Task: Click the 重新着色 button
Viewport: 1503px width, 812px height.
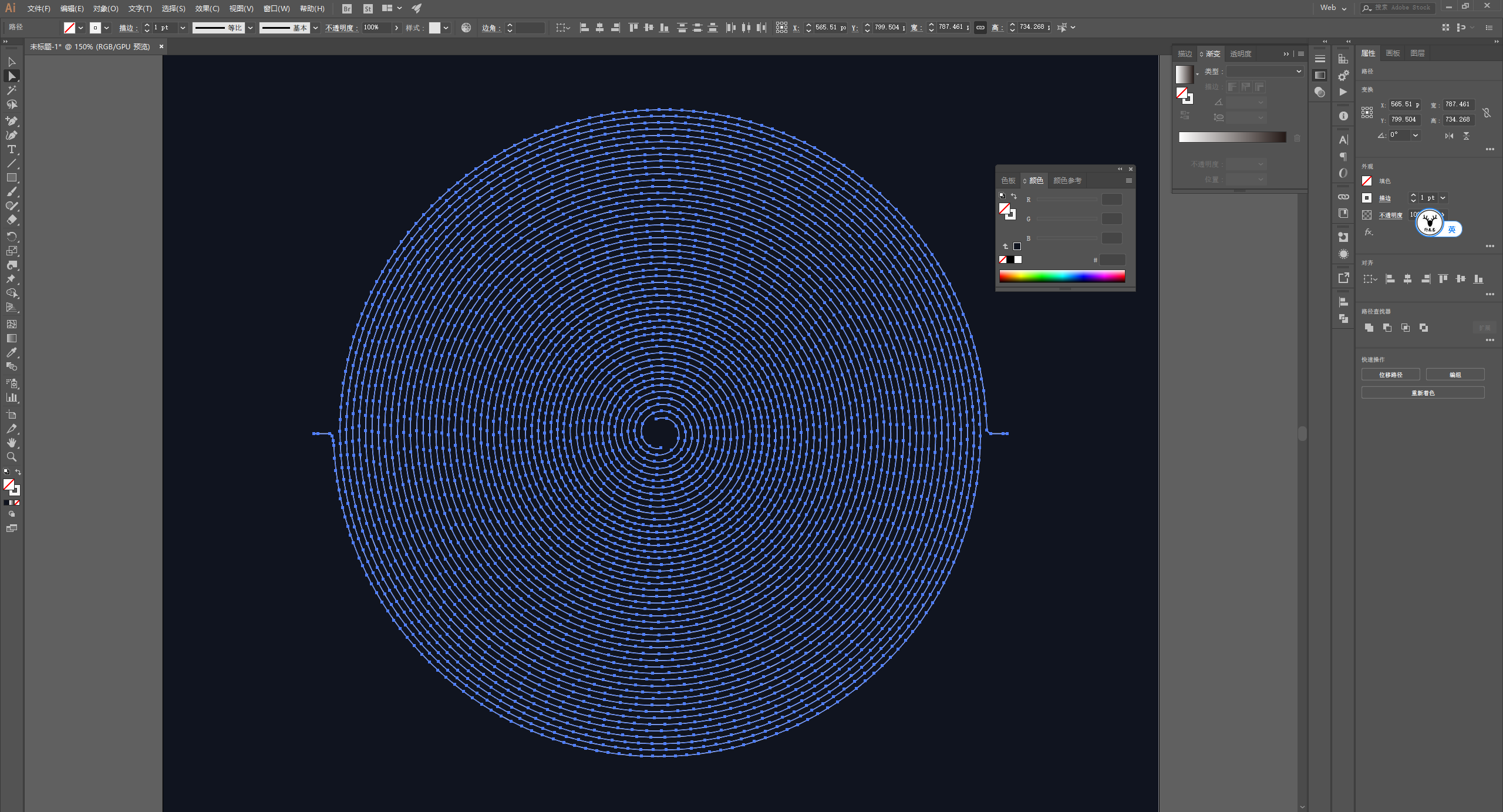Action: coord(1423,393)
